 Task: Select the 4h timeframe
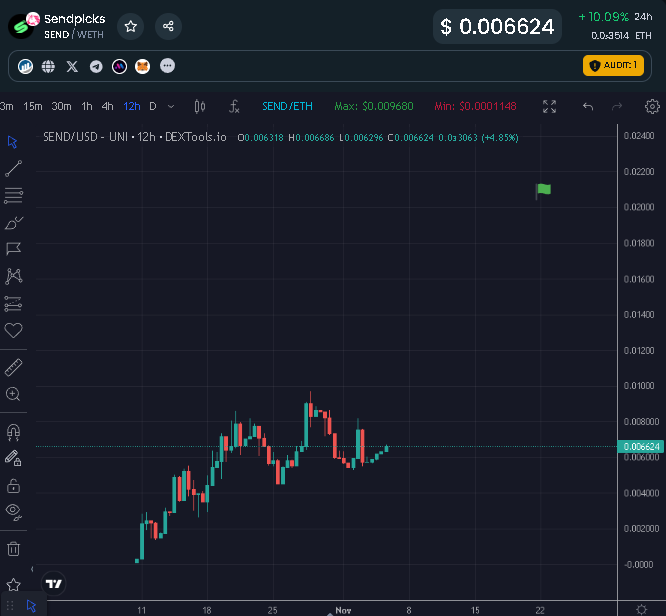(x=107, y=106)
